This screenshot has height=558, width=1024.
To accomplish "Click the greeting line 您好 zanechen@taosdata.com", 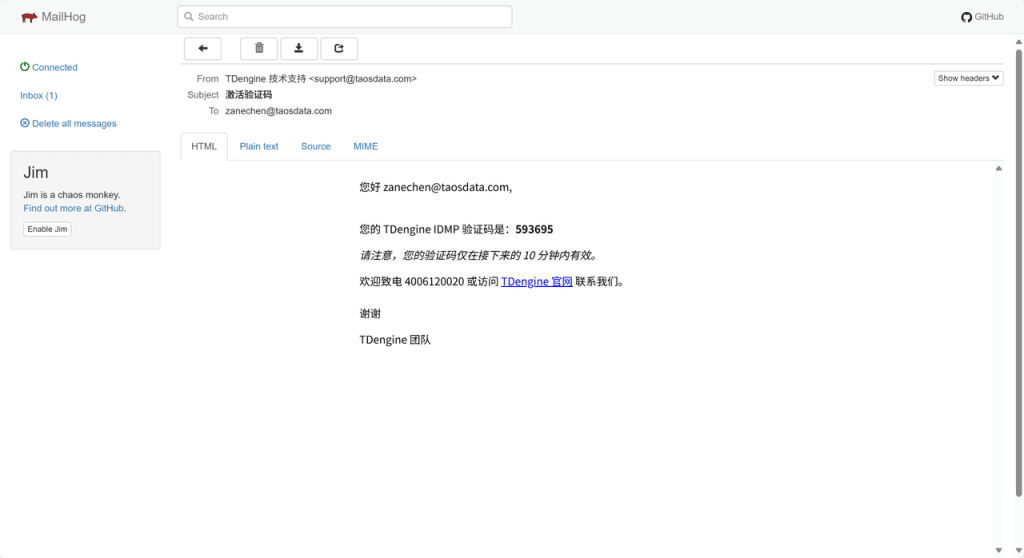I will coord(436,188).
